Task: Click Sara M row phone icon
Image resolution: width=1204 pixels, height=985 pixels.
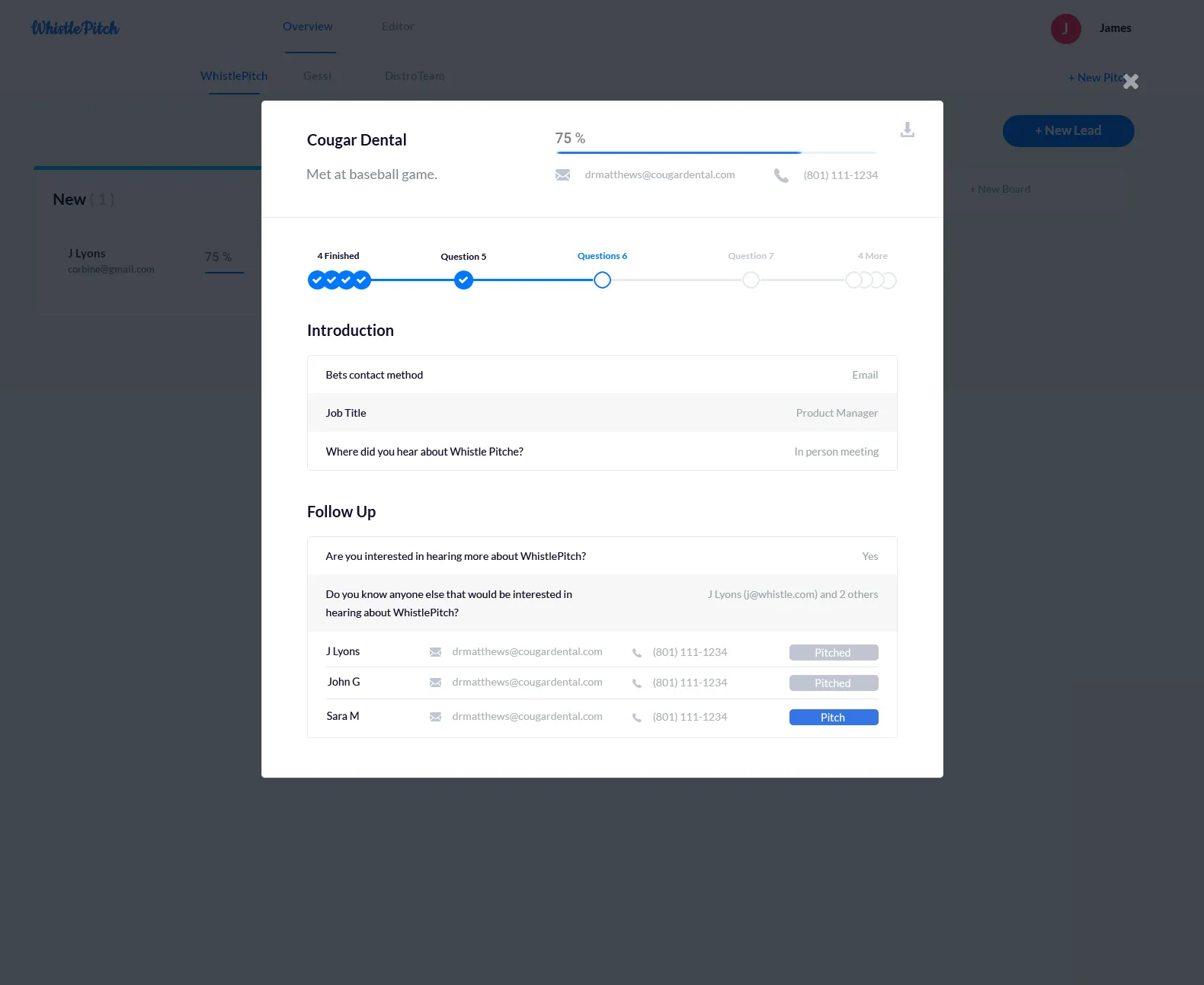Action: (637, 718)
